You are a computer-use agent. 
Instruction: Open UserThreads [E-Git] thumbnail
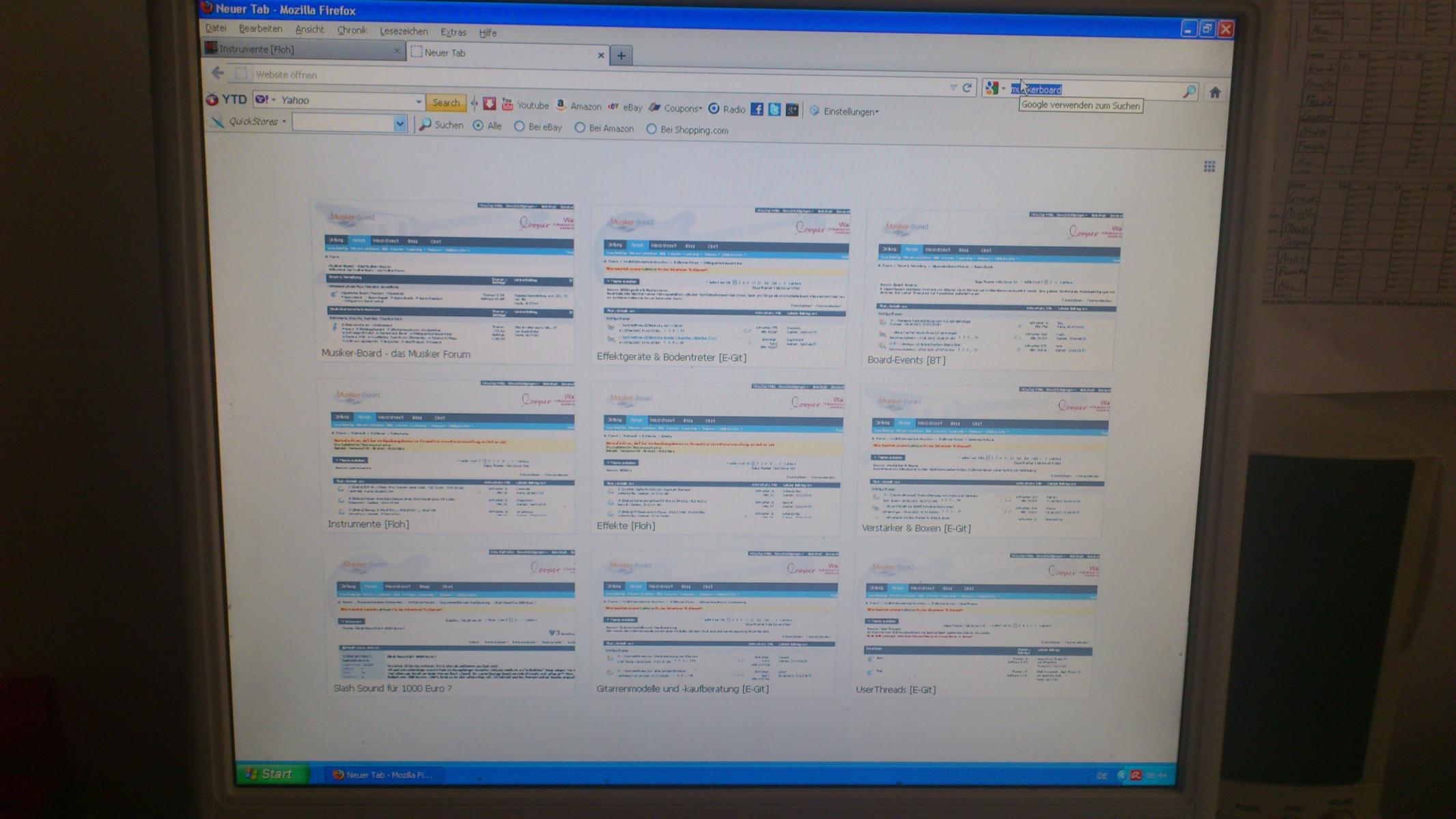point(975,624)
